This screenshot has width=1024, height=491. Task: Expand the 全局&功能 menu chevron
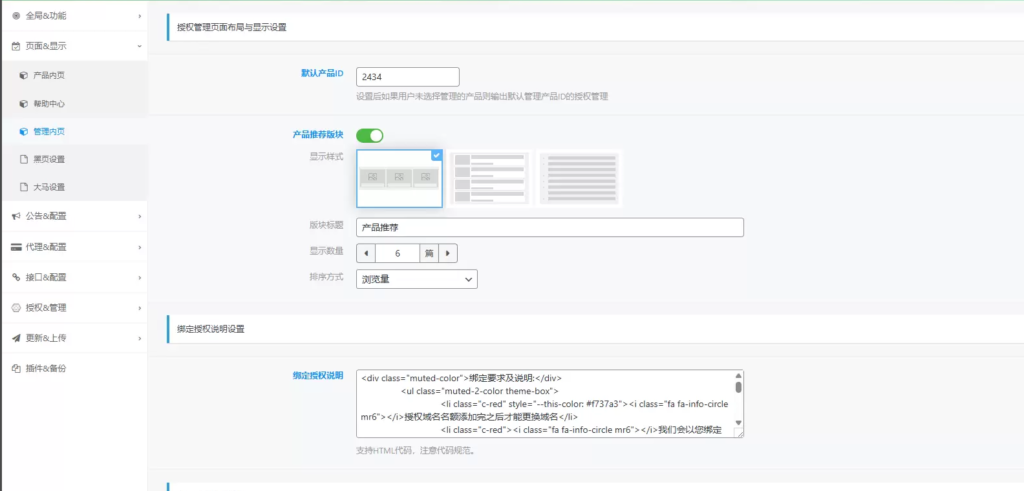[x=140, y=16]
